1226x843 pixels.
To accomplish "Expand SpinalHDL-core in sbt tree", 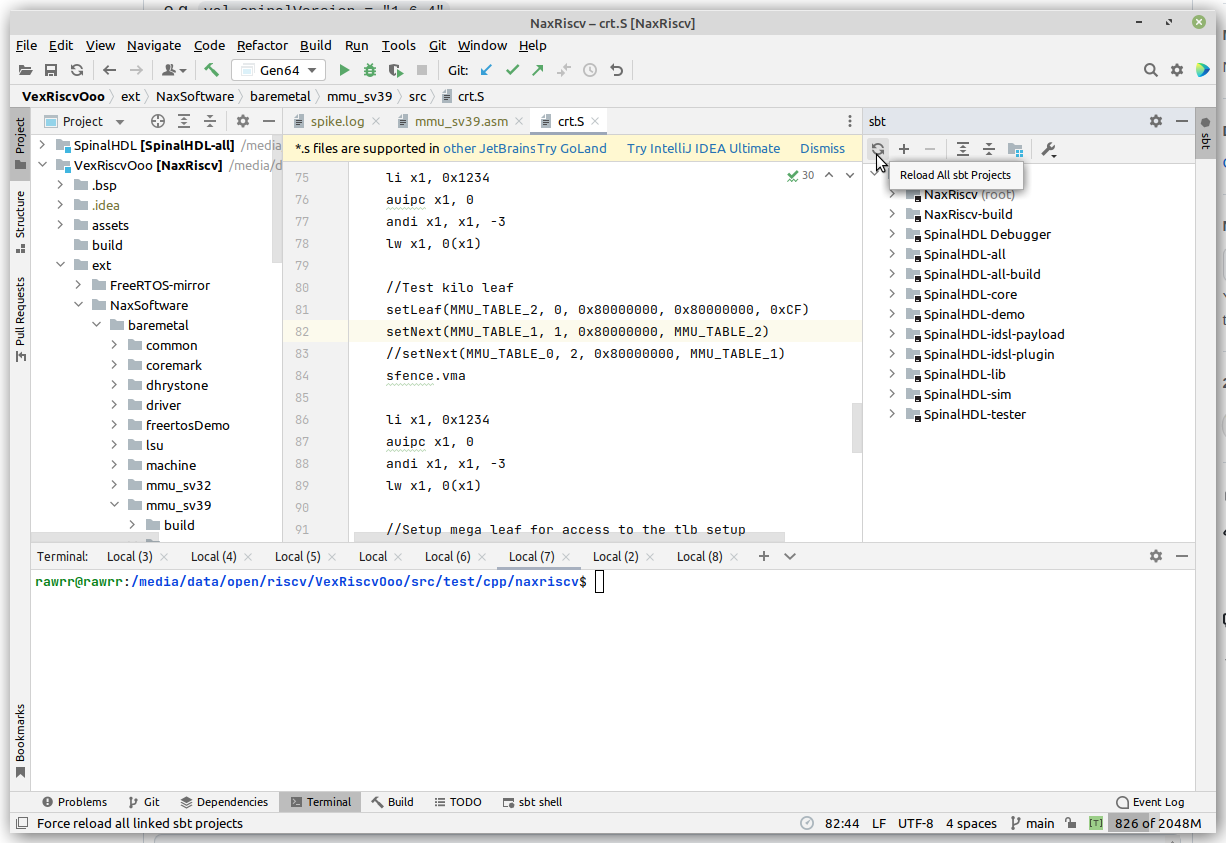I will pos(892,294).
